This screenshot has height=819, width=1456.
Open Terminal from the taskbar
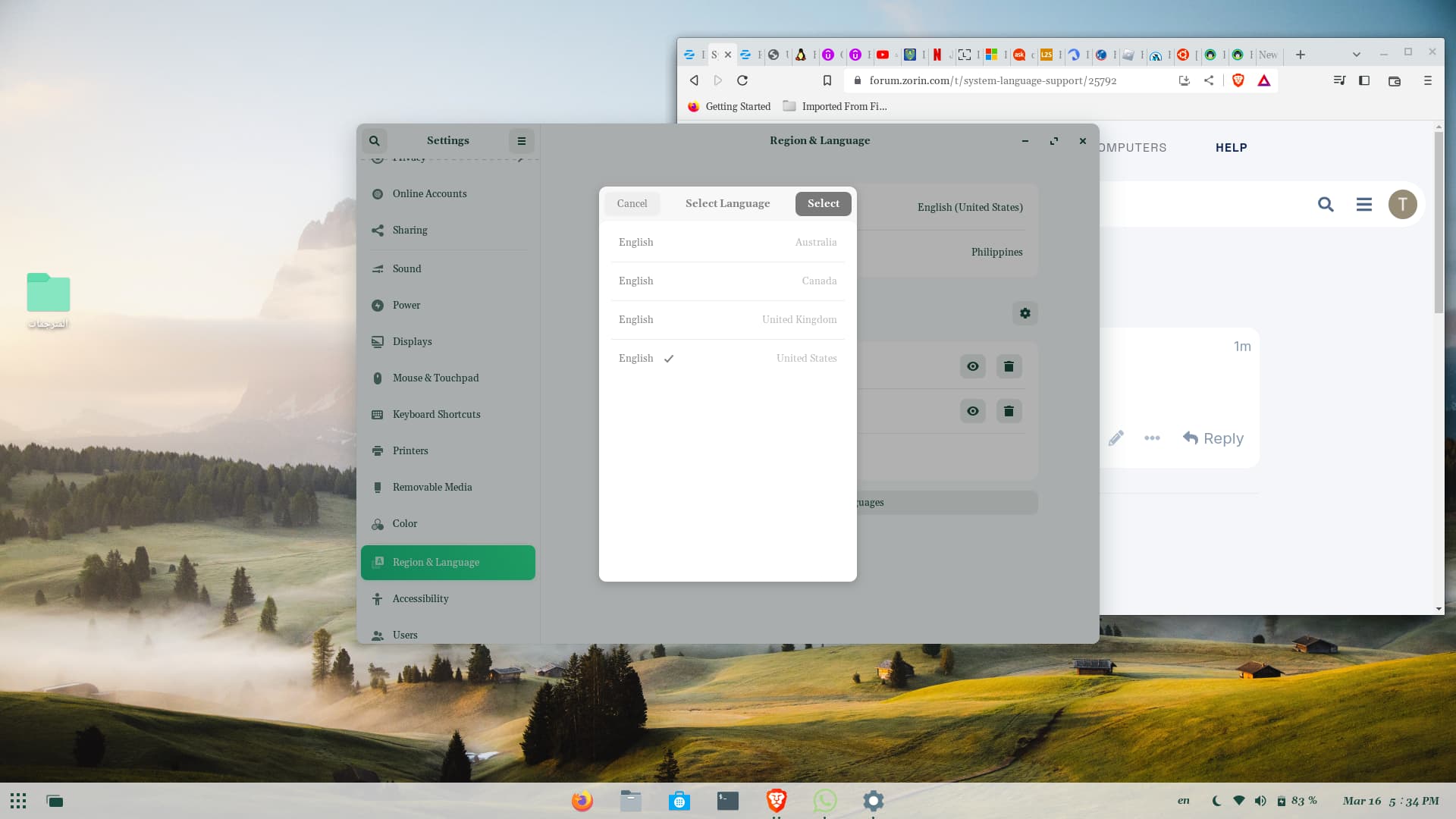pyautogui.click(x=727, y=801)
